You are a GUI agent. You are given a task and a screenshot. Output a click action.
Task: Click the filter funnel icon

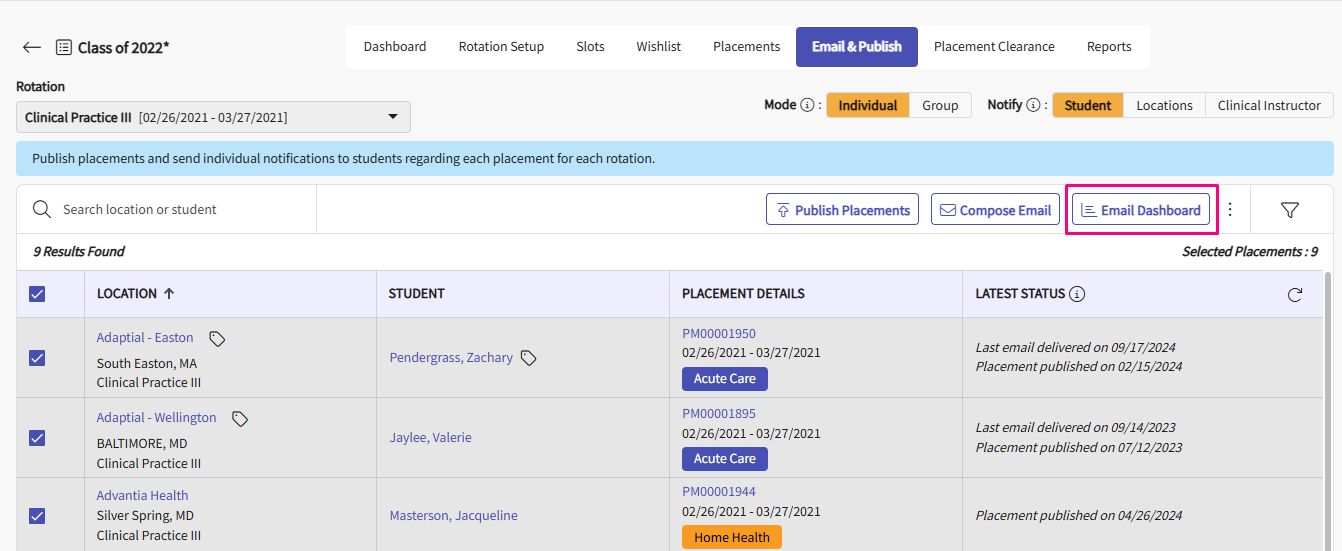coord(1290,210)
